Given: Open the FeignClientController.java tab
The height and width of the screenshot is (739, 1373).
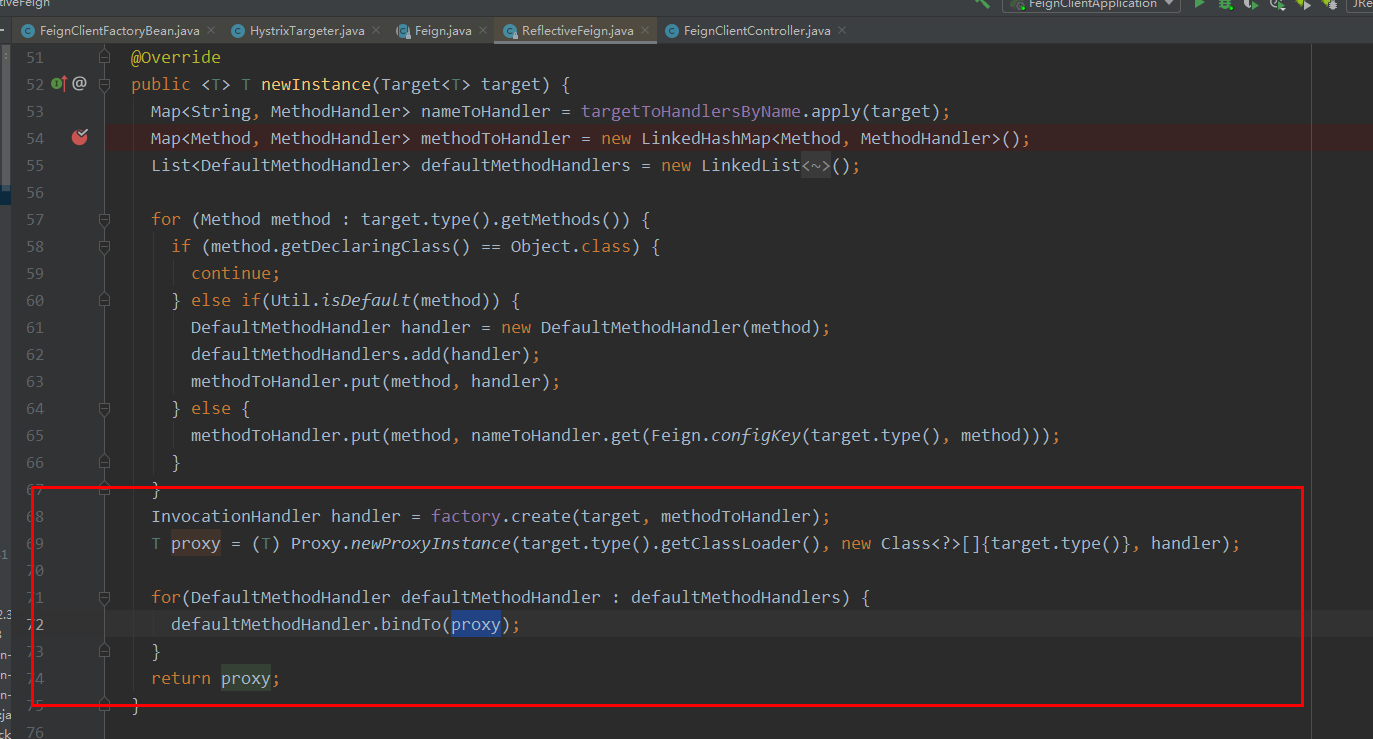Looking at the screenshot, I should pos(756,31).
